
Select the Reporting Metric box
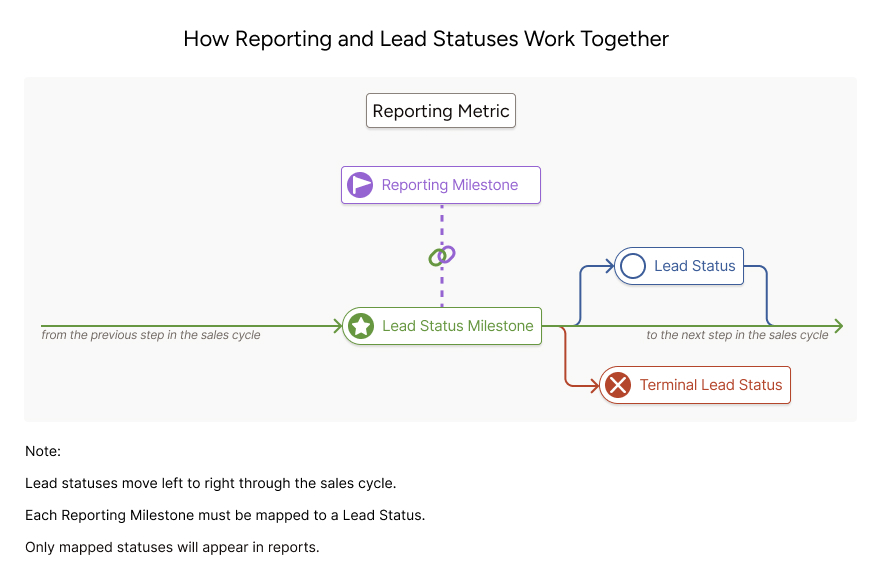point(441,111)
